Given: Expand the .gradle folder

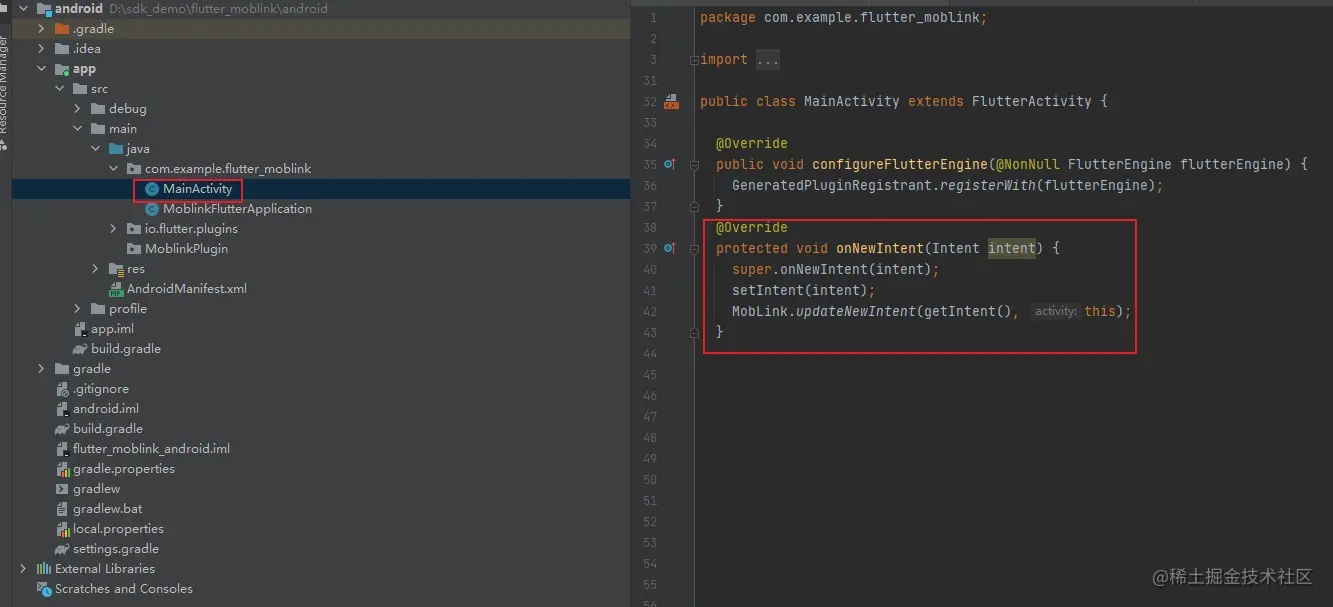Looking at the screenshot, I should click(x=41, y=29).
